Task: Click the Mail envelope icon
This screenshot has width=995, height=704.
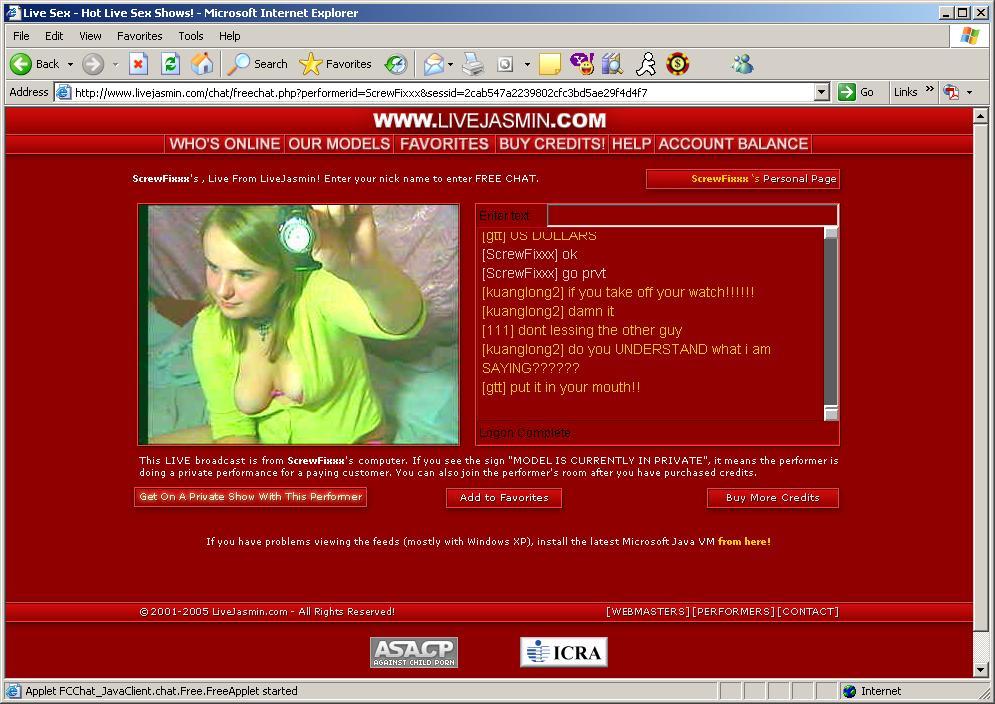Action: pyautogui.click(x=434, y=64)
